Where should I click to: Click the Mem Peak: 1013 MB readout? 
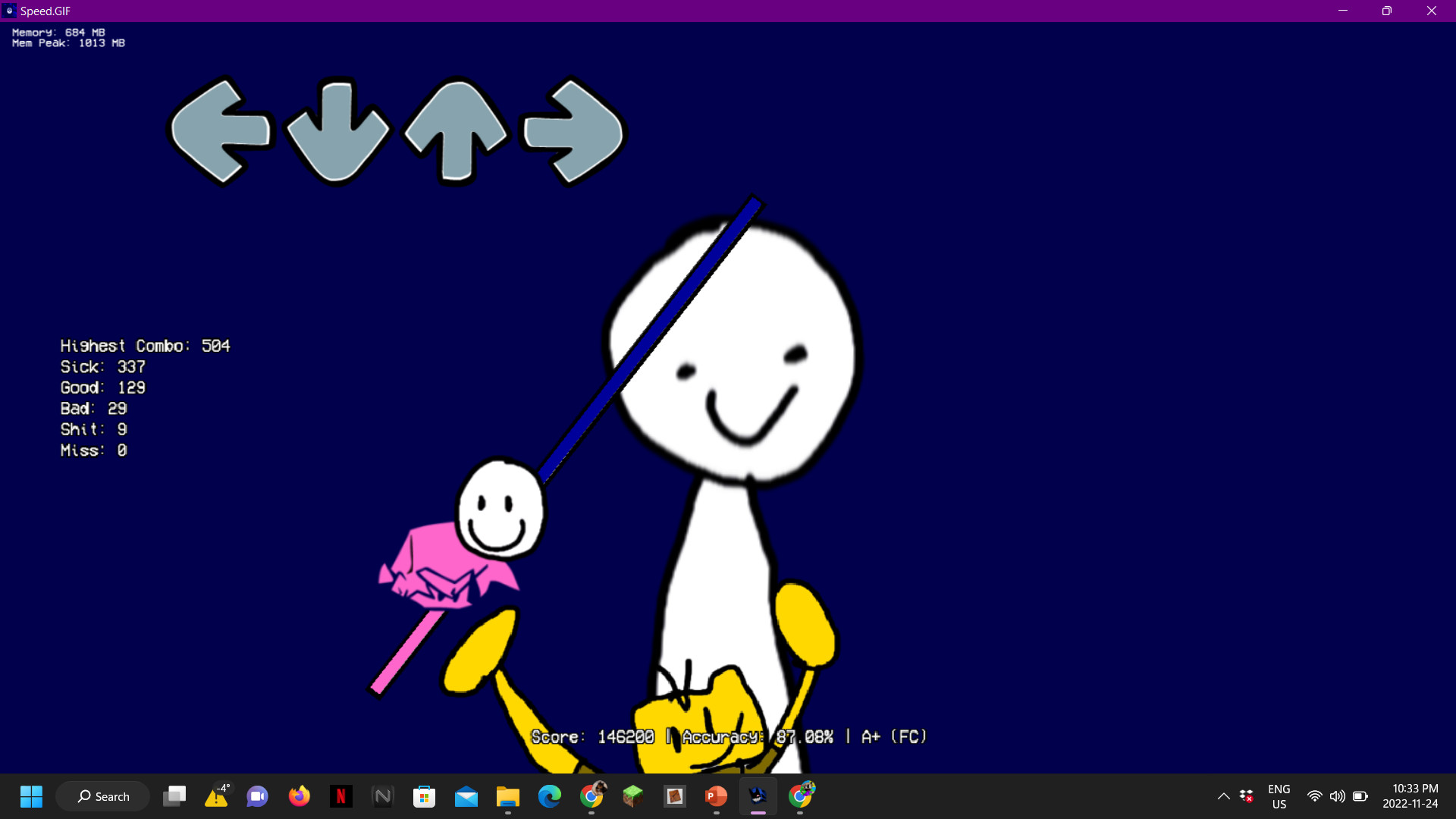(68, 43)
